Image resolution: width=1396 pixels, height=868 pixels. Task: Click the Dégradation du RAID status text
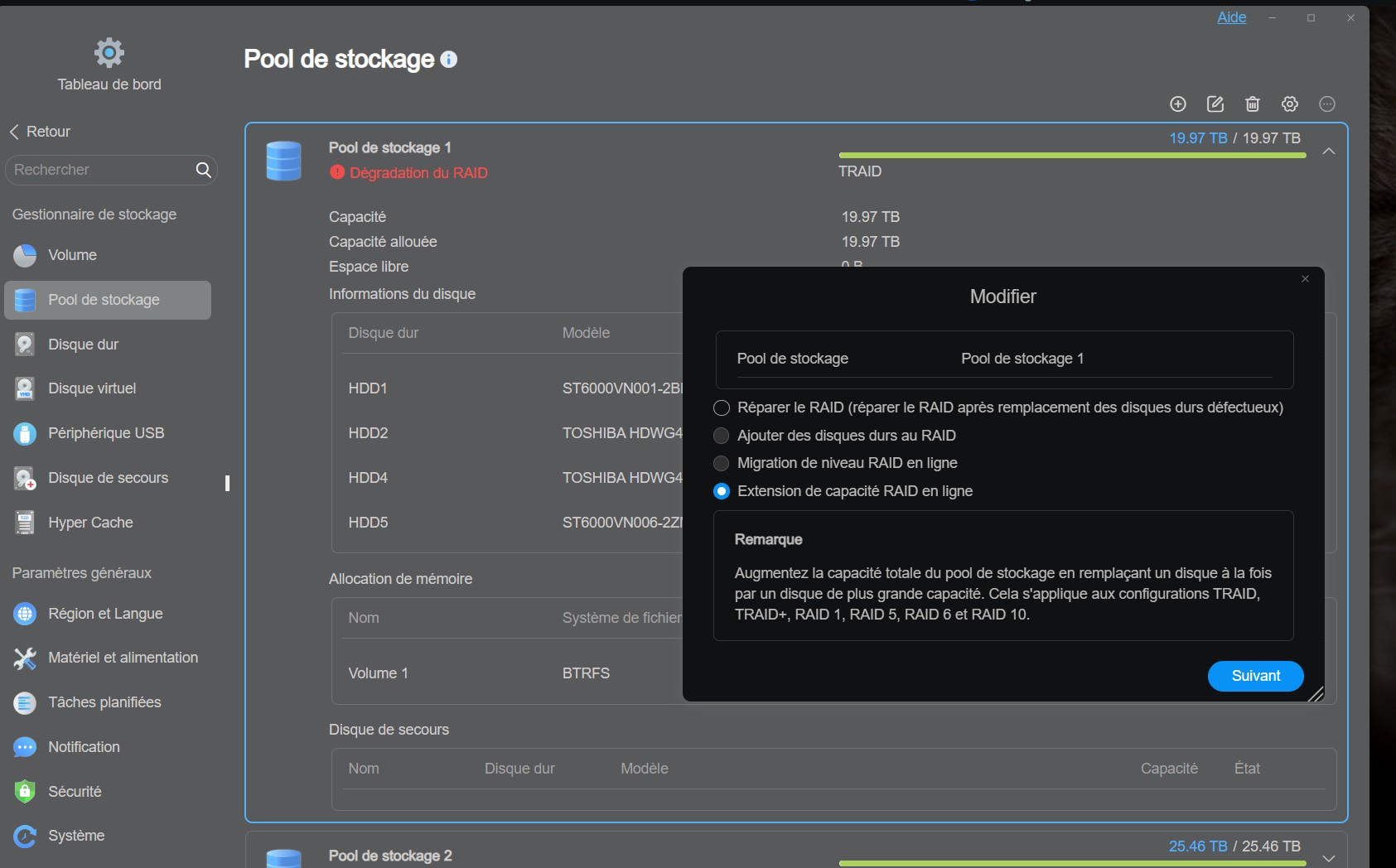coord(418,173)
